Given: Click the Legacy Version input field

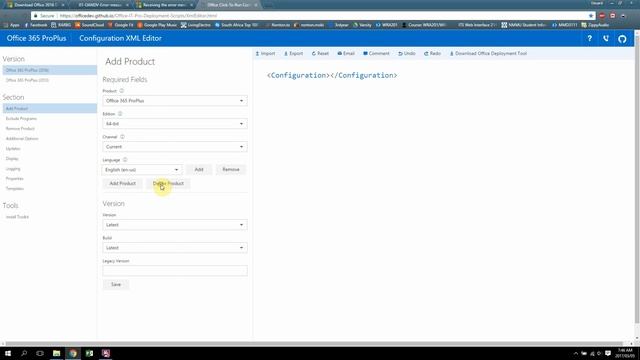Looking at the screenshot, I should pyautogui.click(x=175, y=271).
